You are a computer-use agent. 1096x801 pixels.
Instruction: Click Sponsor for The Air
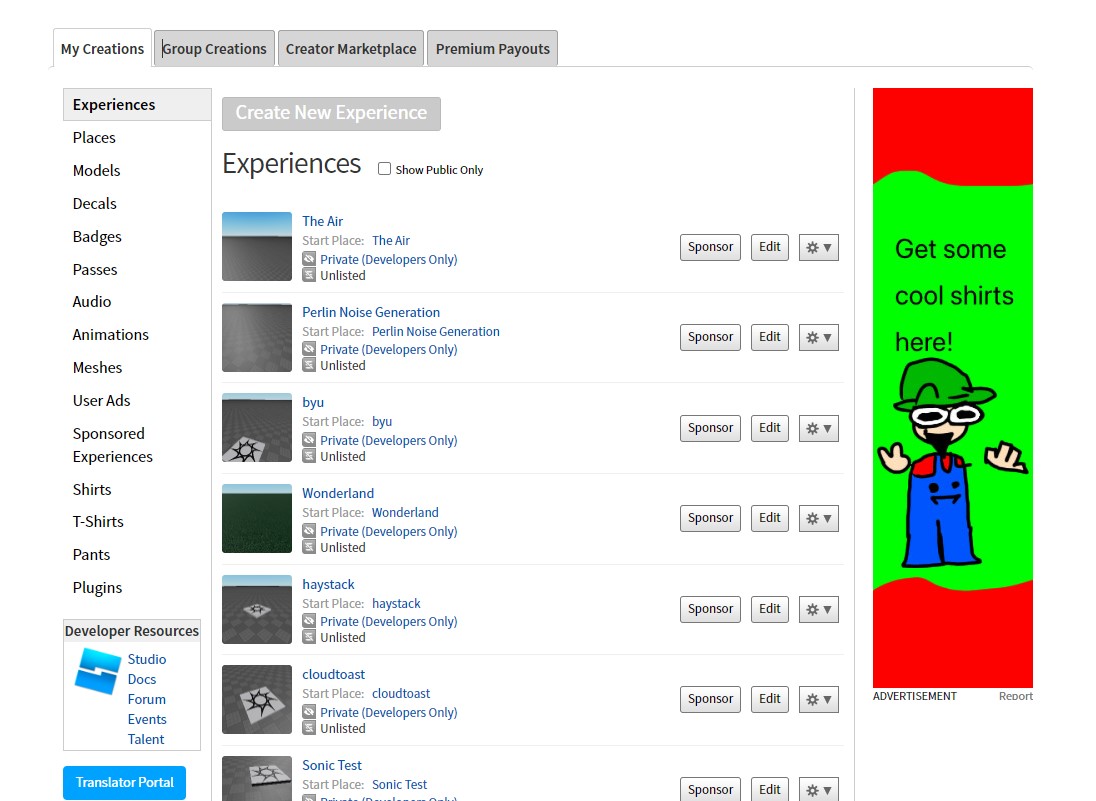coord(710,247)
